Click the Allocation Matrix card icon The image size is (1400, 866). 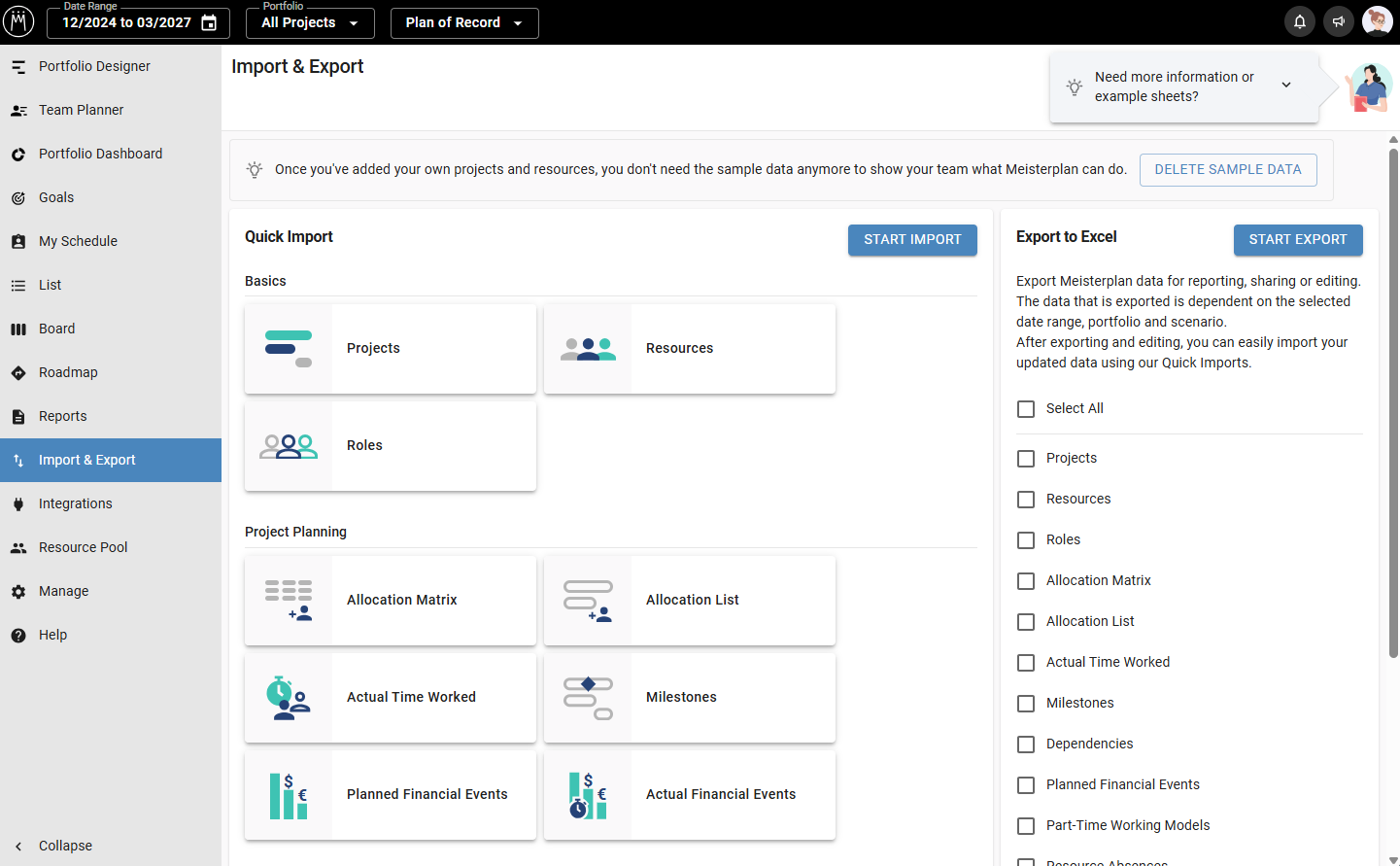(x=289, y=601)
